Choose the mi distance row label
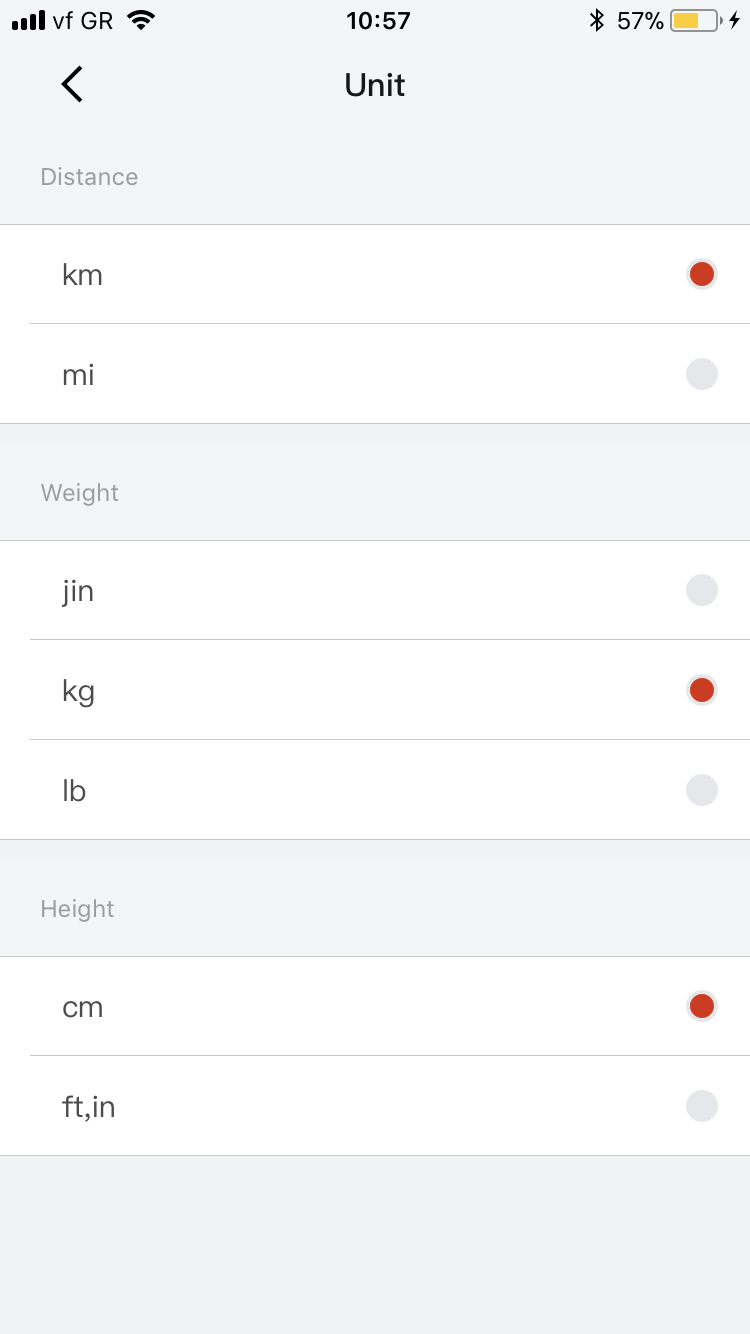 pos(78,375)
